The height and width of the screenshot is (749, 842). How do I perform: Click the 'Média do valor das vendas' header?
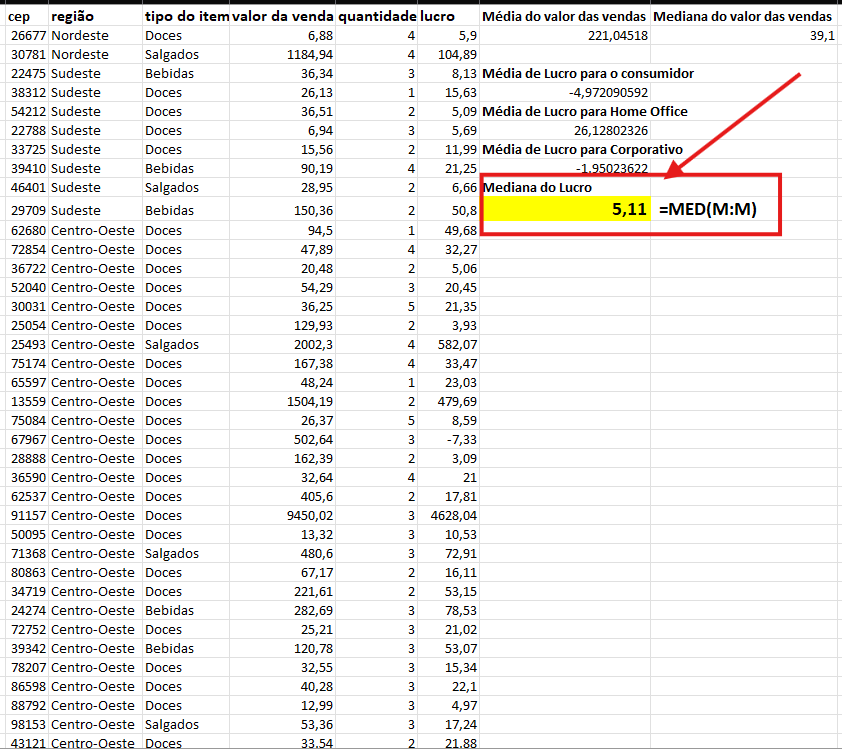(x=564, y=17)
